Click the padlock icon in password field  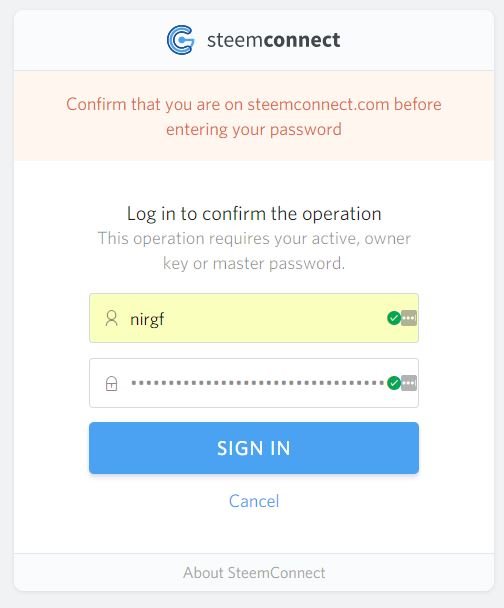point(111,383)
